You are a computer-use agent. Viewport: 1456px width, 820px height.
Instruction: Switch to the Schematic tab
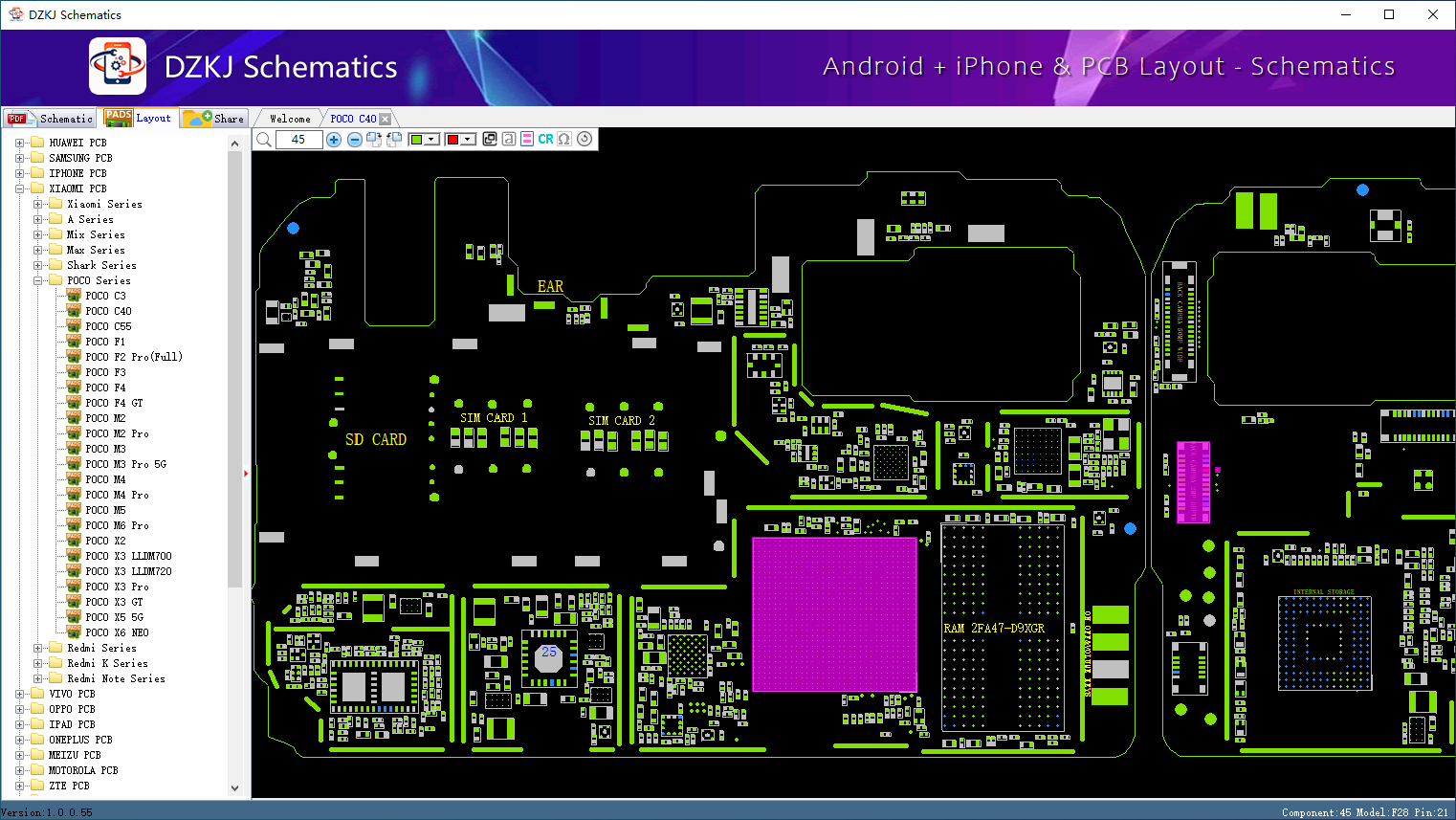pos(51,119)
